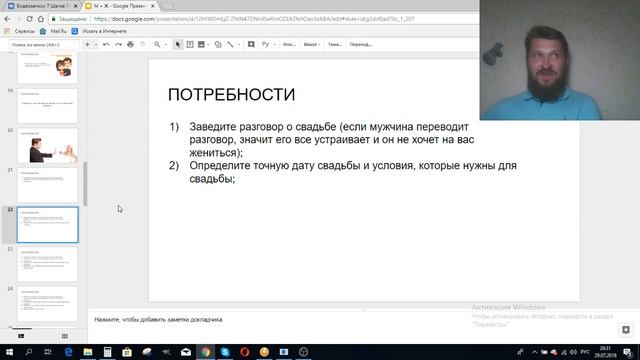Viewport: 640px width, 360px height.
Task: Open Task View on taskbar
Action: click(x=48, y=352)
